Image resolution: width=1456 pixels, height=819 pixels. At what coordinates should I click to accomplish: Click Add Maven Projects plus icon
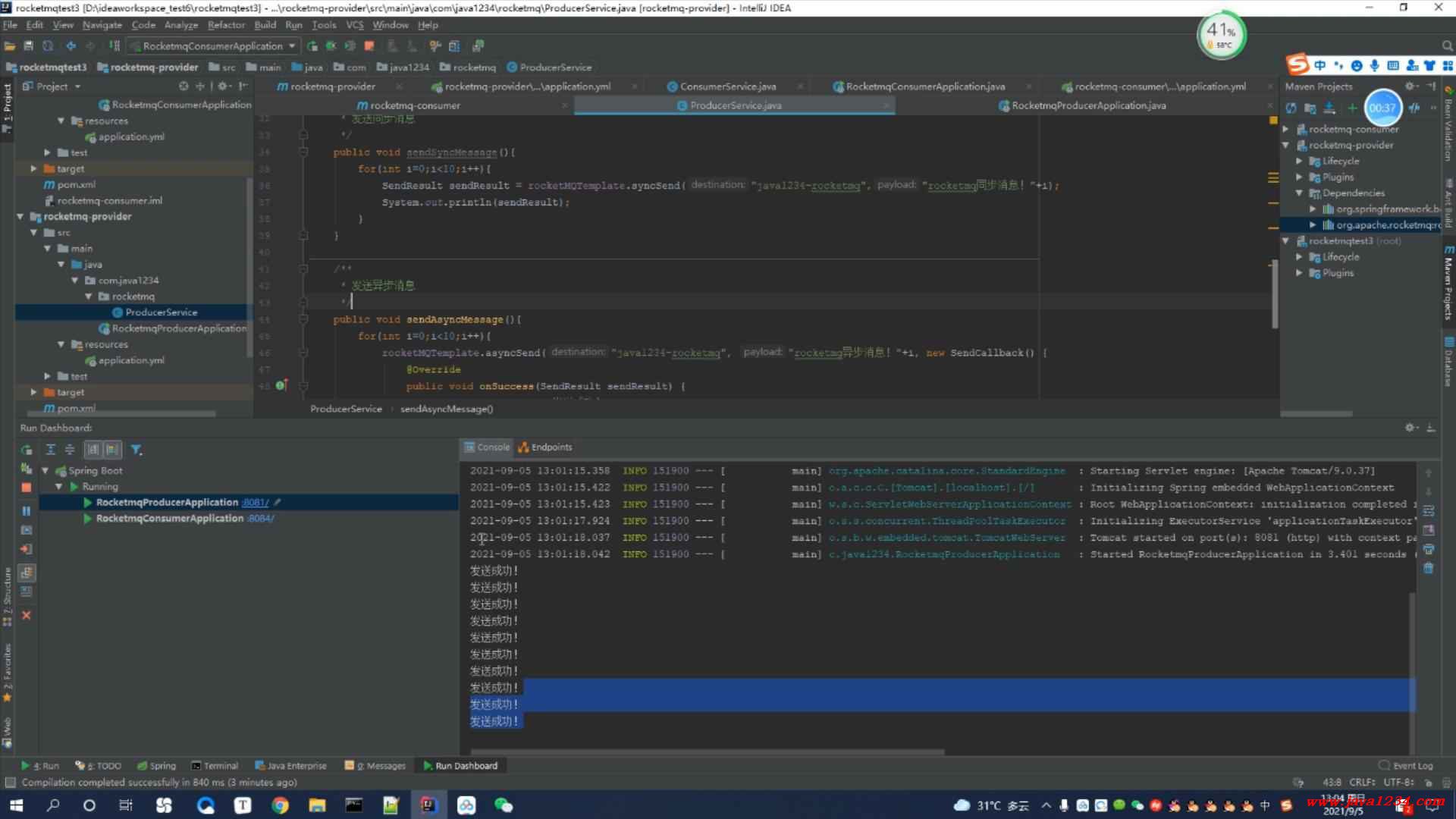point(1351,108)
